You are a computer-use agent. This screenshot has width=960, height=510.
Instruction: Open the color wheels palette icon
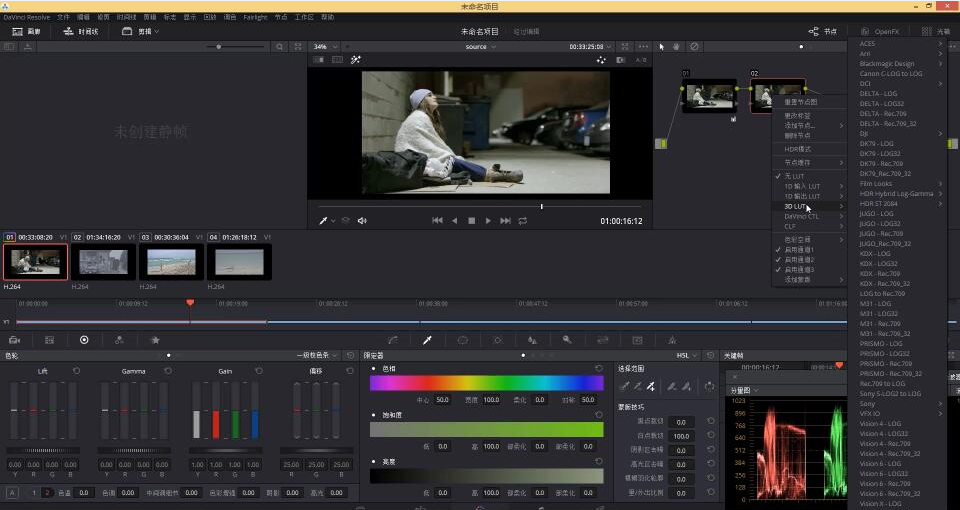tap(84, 340)
